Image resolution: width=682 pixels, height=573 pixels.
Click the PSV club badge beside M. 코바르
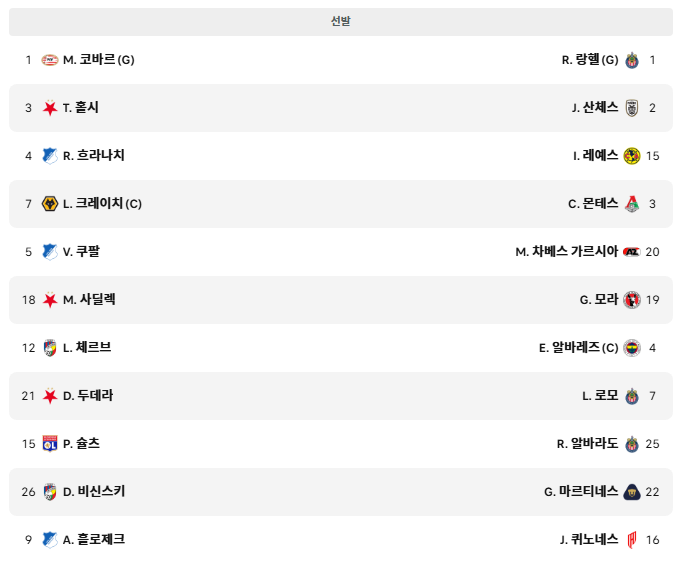coord(50,60)
